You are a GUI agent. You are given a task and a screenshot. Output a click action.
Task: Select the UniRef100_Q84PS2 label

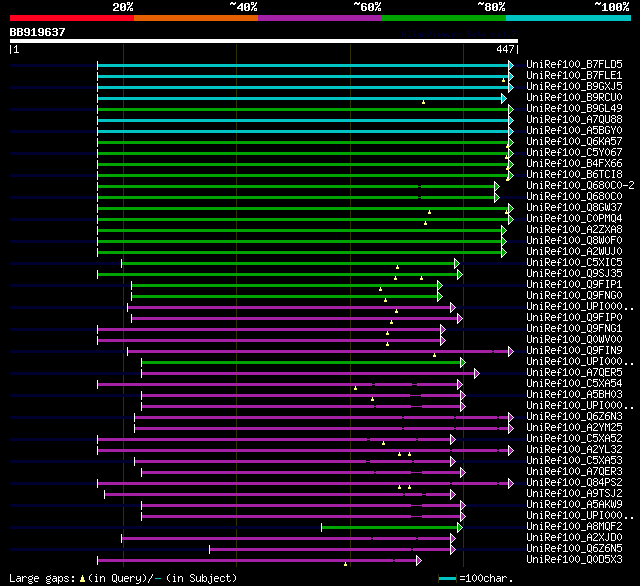(574, 483)
